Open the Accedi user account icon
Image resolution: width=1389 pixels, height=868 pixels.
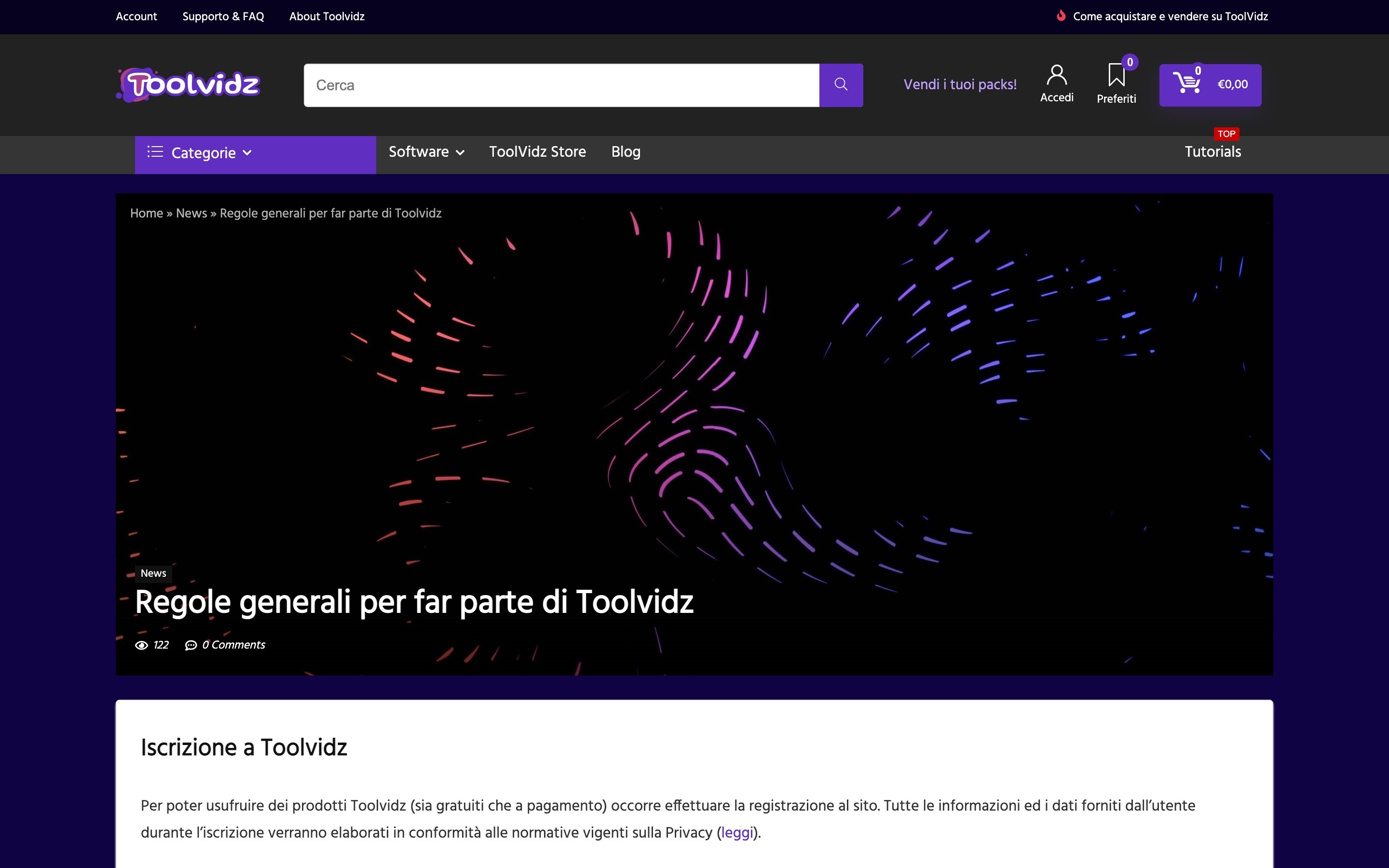tap(1057, 75)
